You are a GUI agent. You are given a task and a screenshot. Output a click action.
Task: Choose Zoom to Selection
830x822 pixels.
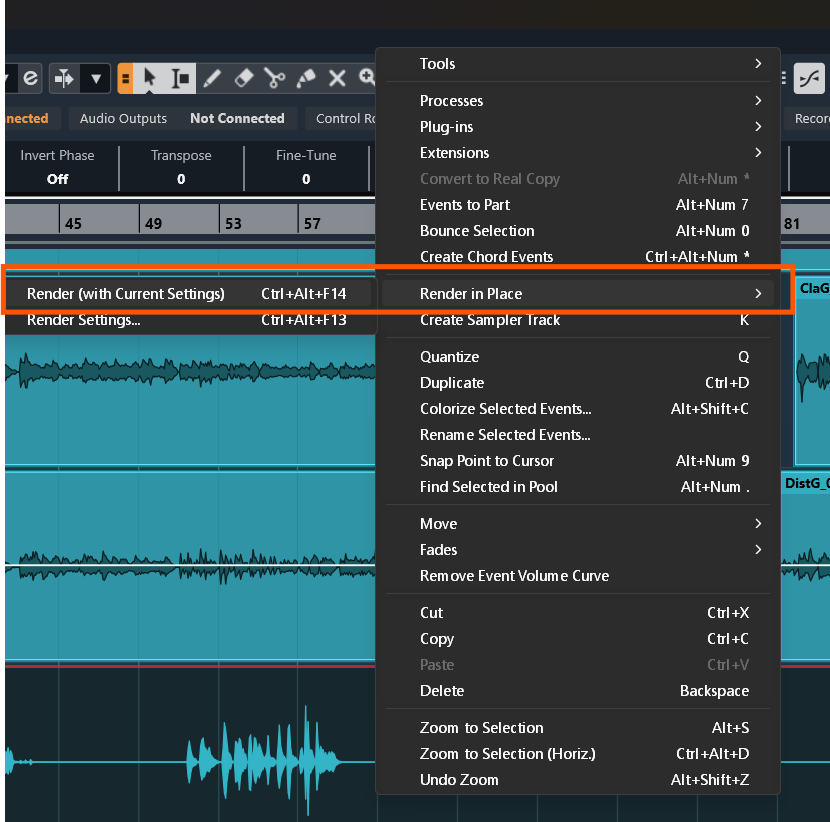pos(578,727)
